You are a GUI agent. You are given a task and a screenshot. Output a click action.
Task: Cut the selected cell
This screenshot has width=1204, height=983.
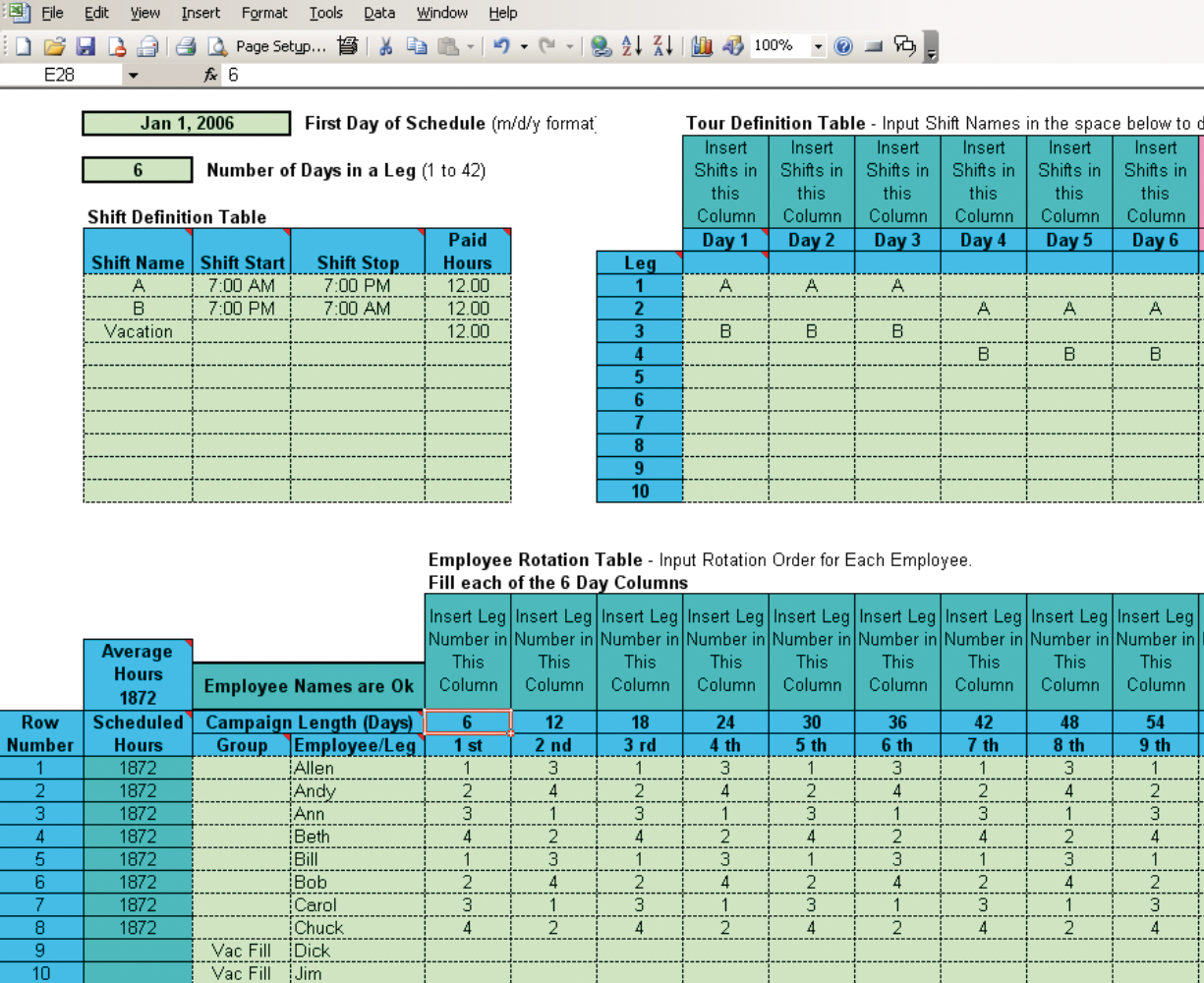(386, 46)
